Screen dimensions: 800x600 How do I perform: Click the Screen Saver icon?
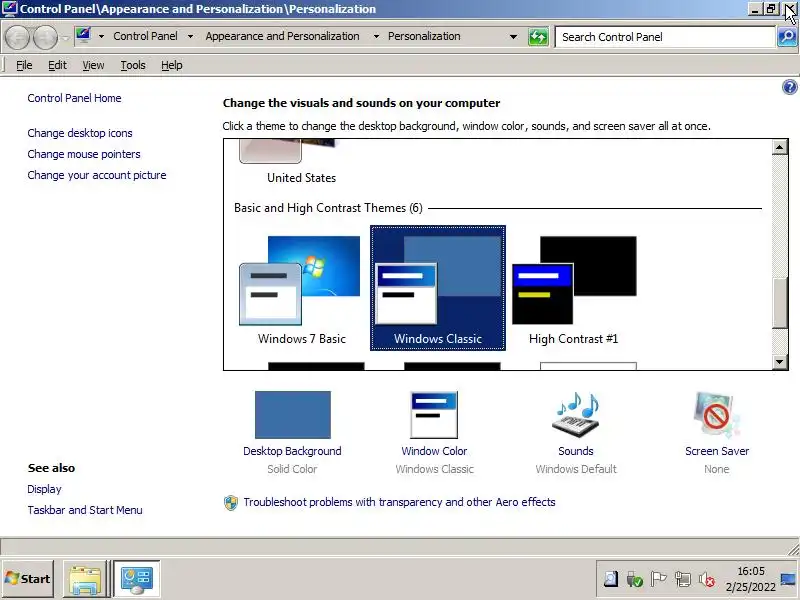[x=716, y=415]
